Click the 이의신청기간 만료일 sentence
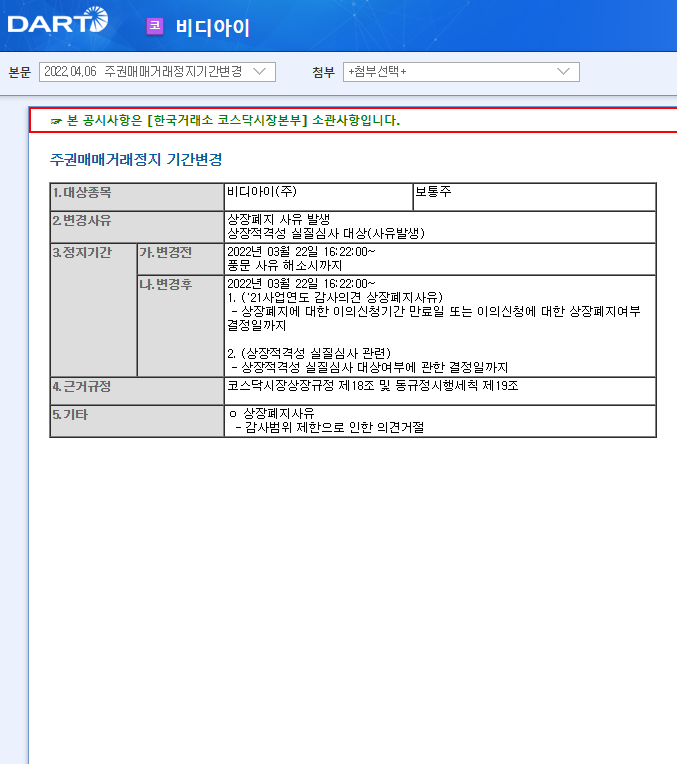Screen dimensions: 677x764 pos(434,318)
